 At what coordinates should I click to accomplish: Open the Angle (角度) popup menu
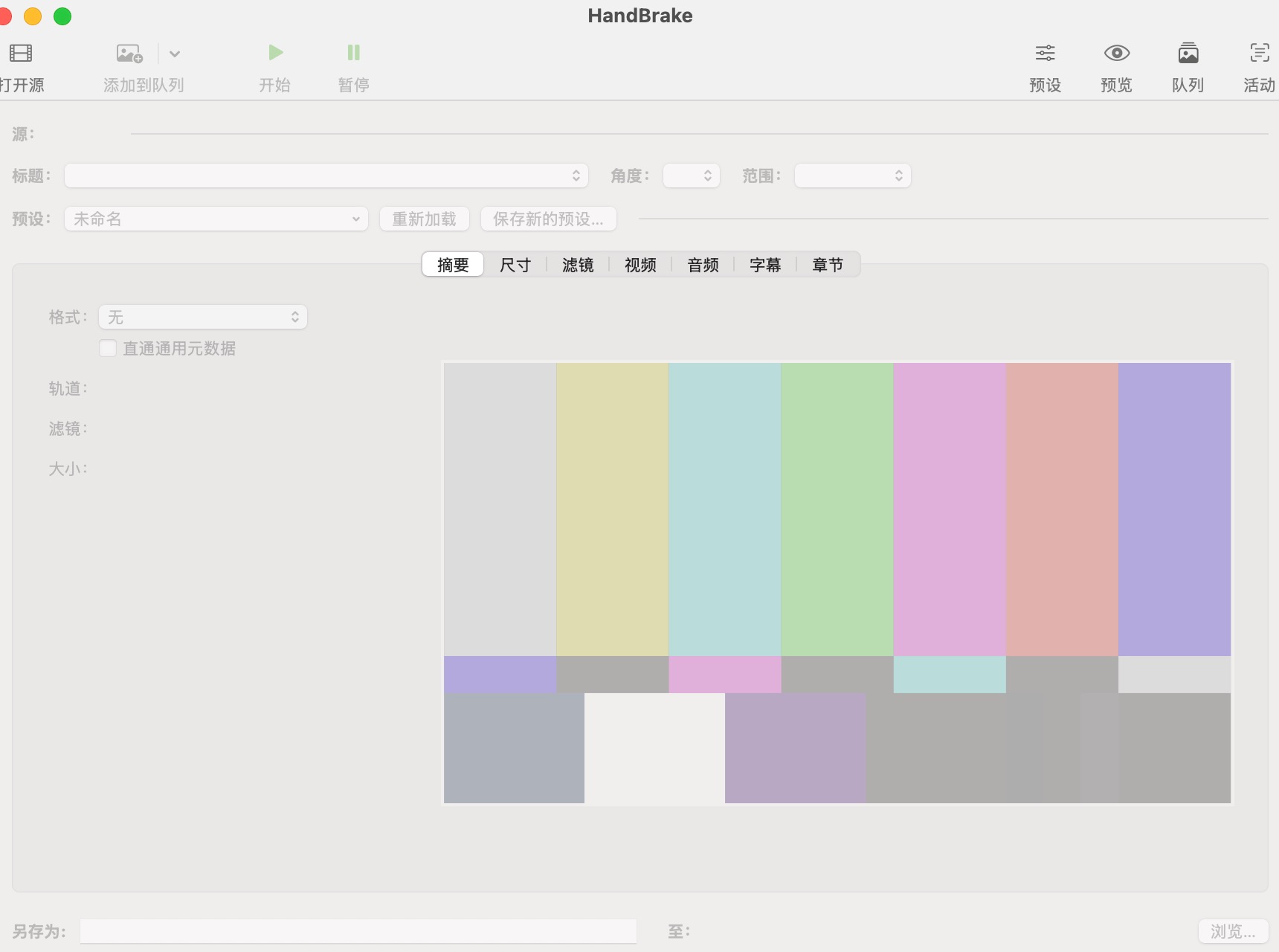[x=692, y=176]
